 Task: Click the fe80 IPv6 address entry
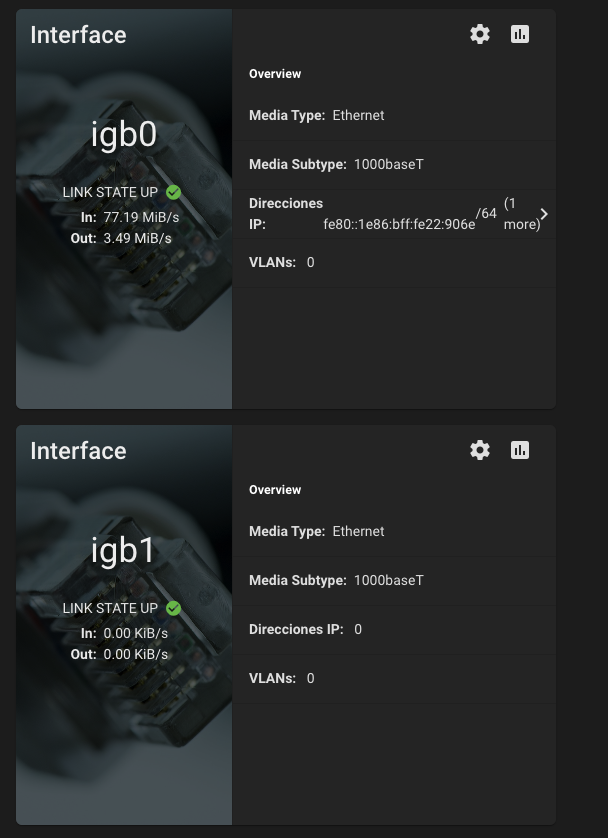[399, 225]
